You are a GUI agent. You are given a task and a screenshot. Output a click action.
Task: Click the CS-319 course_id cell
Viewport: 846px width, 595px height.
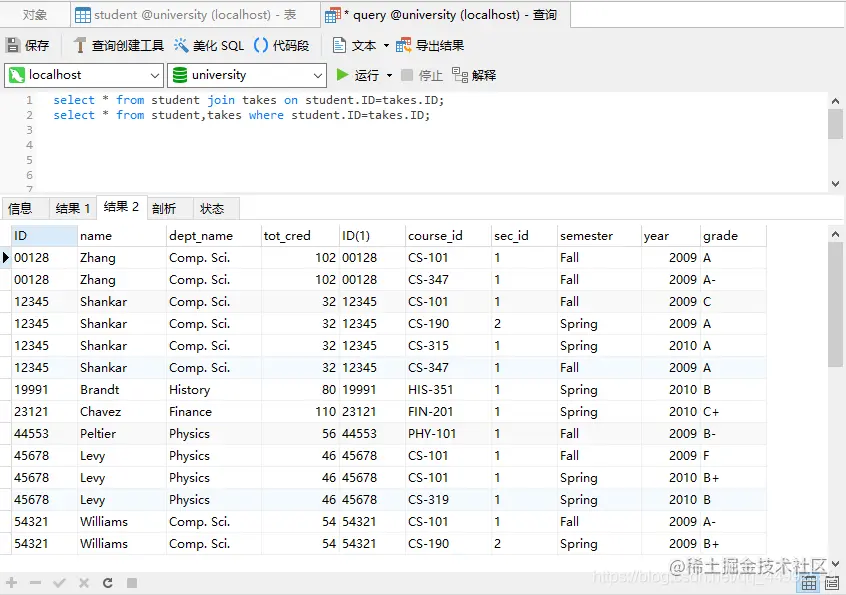point(448,500)
